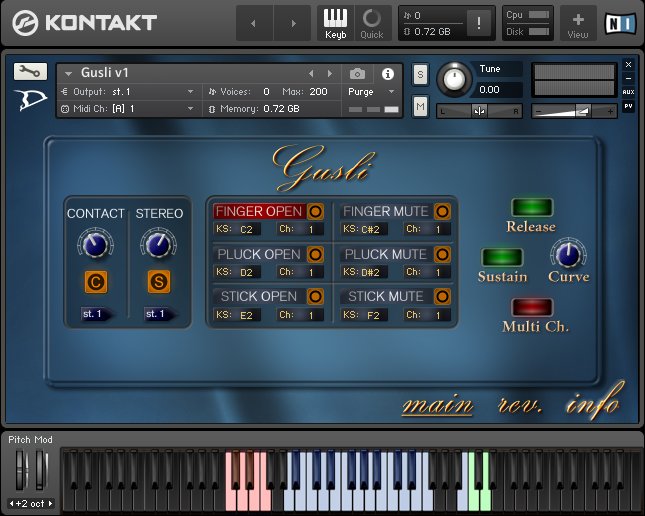The image size is (645, 516).
Task: Select the STICK MUTE articulation
Action: click(386, 296)
